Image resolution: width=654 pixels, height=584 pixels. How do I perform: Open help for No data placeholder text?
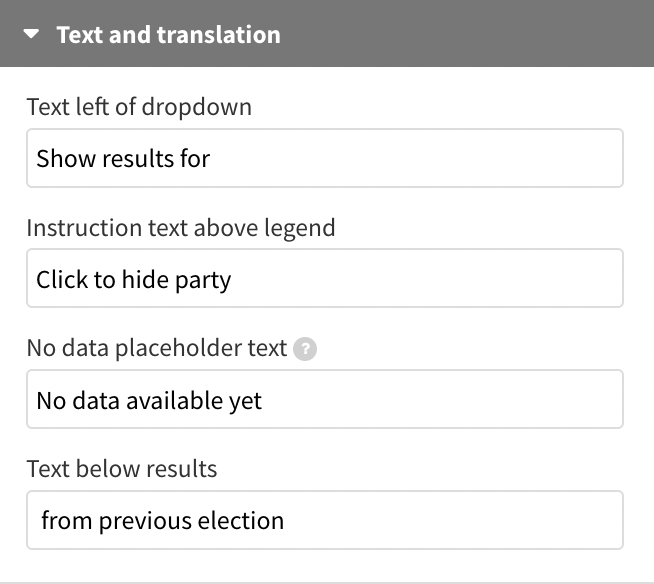[x=305, y=349]
